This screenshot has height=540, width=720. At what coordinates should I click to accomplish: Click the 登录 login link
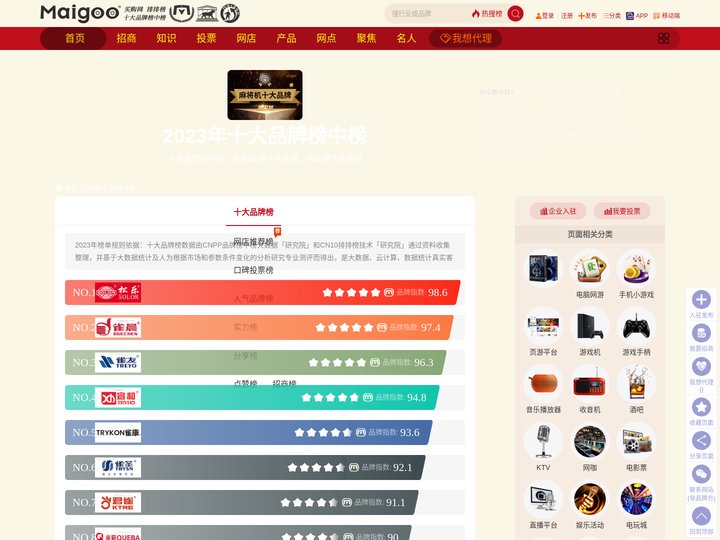(545, 16)
